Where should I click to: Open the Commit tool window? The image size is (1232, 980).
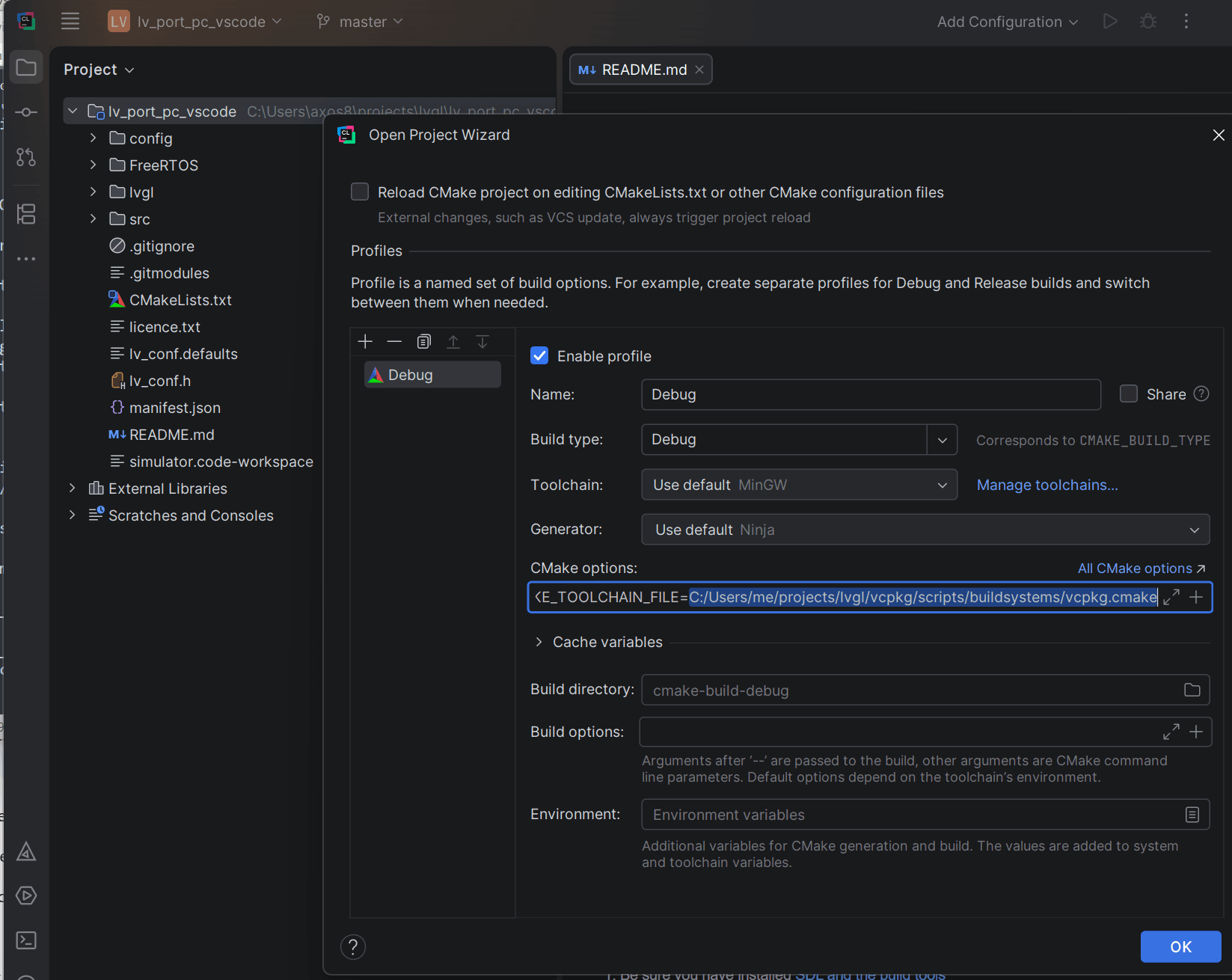pos(26,112)
